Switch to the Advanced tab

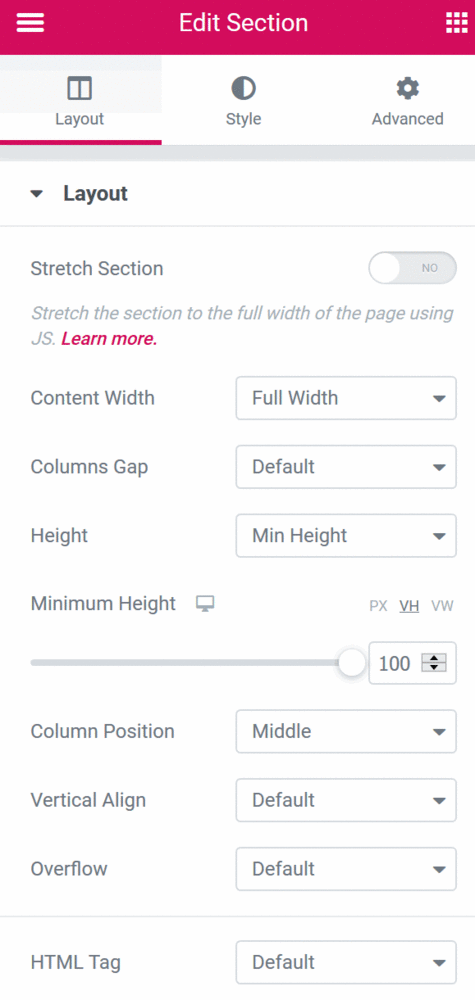tap(407, 100)
